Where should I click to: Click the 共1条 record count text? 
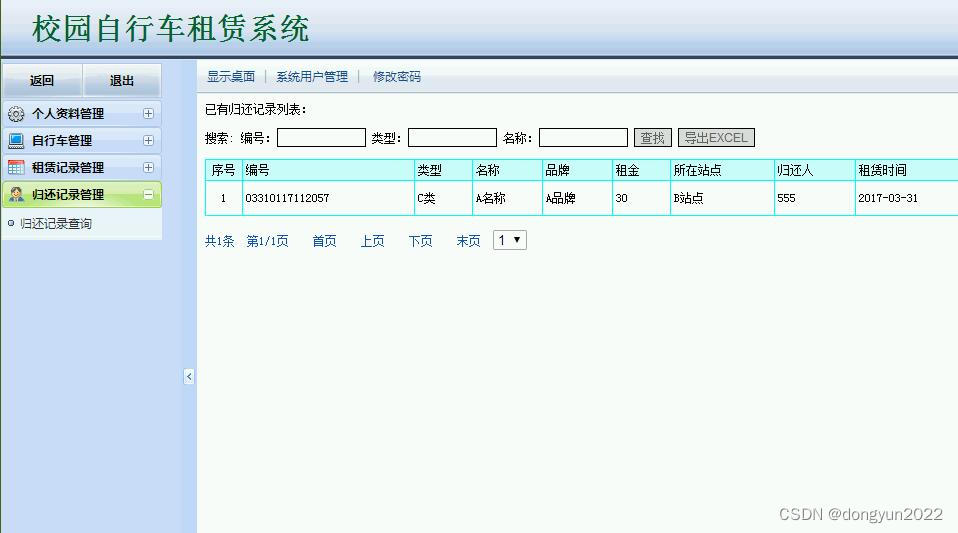219,241
